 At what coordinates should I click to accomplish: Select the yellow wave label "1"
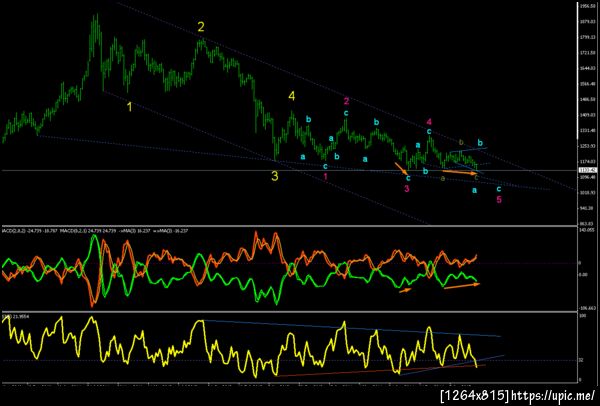click(129, 107)
